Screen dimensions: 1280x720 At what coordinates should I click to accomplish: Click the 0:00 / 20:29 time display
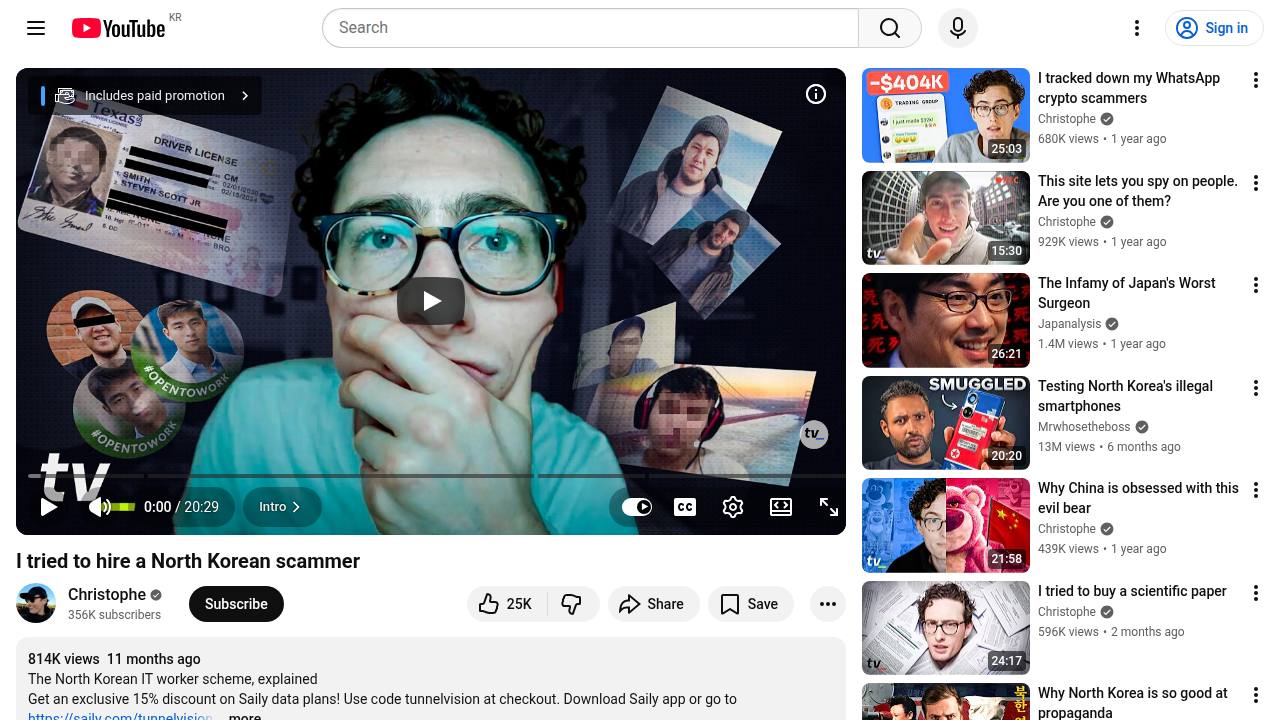click(x=181, y=507)
